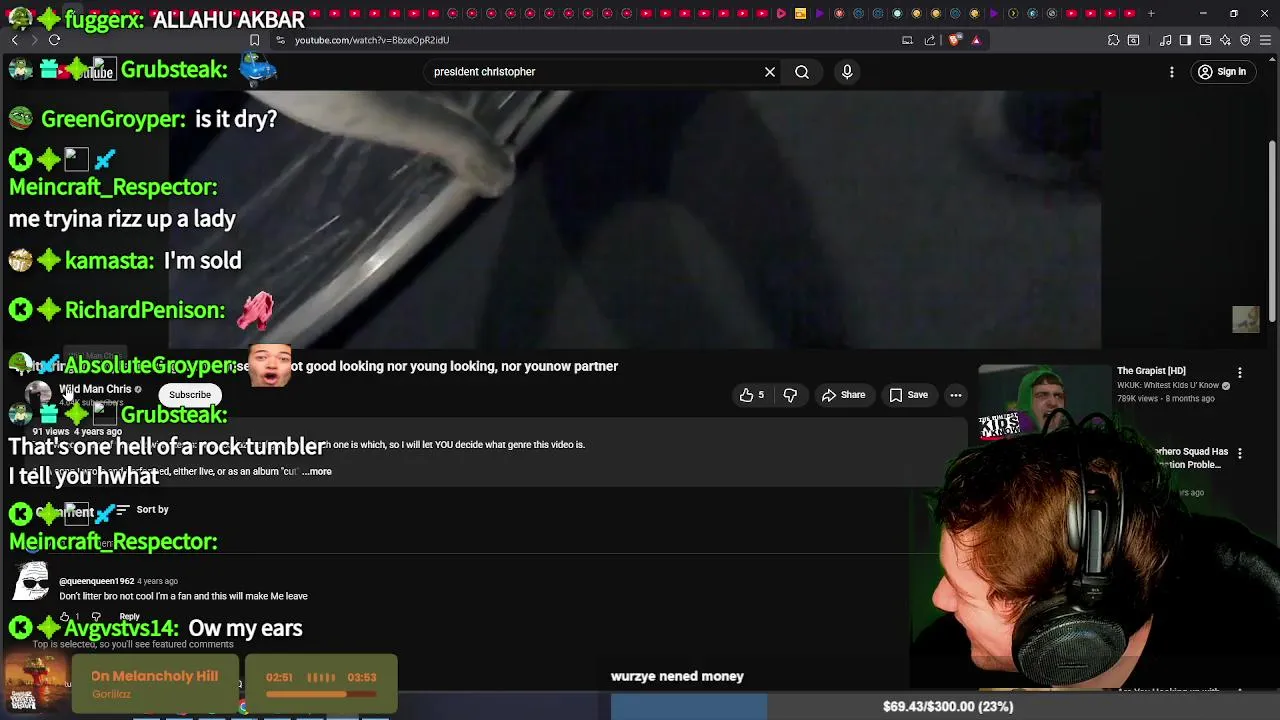The image size is (1280, 720).
Task: Open the browser hamburger main menu
Action: pos(1265,40)
